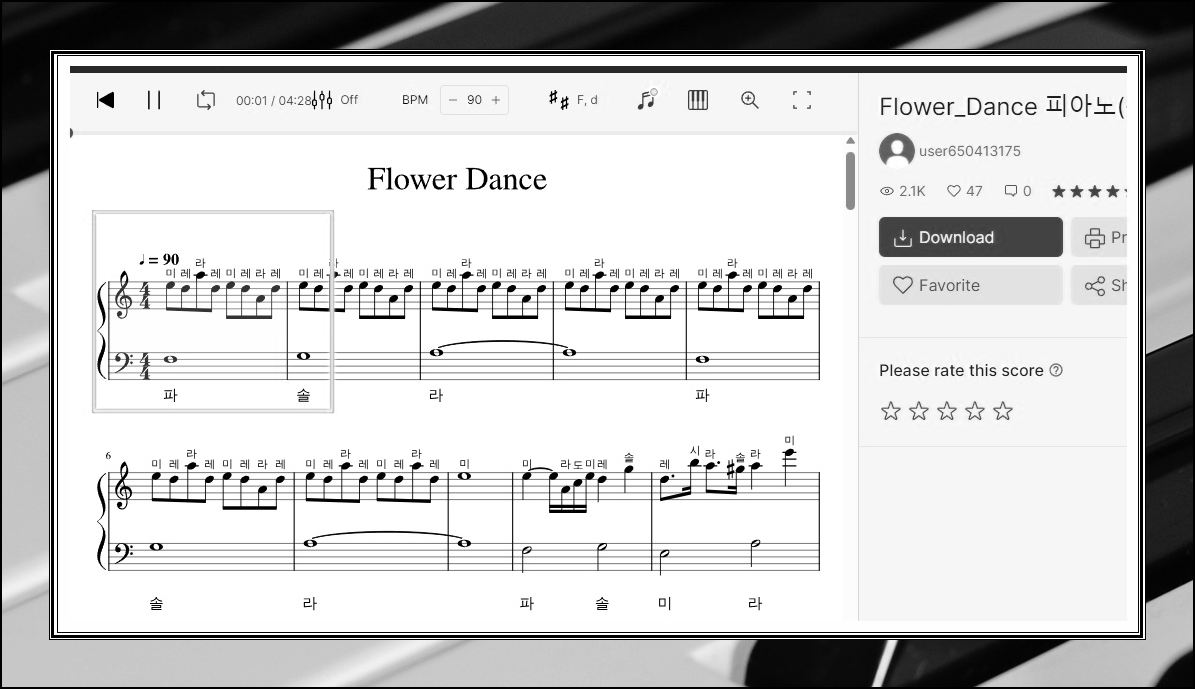Share the score via share button
Image resolution: width=1195 pixels, height=689 pixels.
pyautogui.click(x=1099, y=285)
